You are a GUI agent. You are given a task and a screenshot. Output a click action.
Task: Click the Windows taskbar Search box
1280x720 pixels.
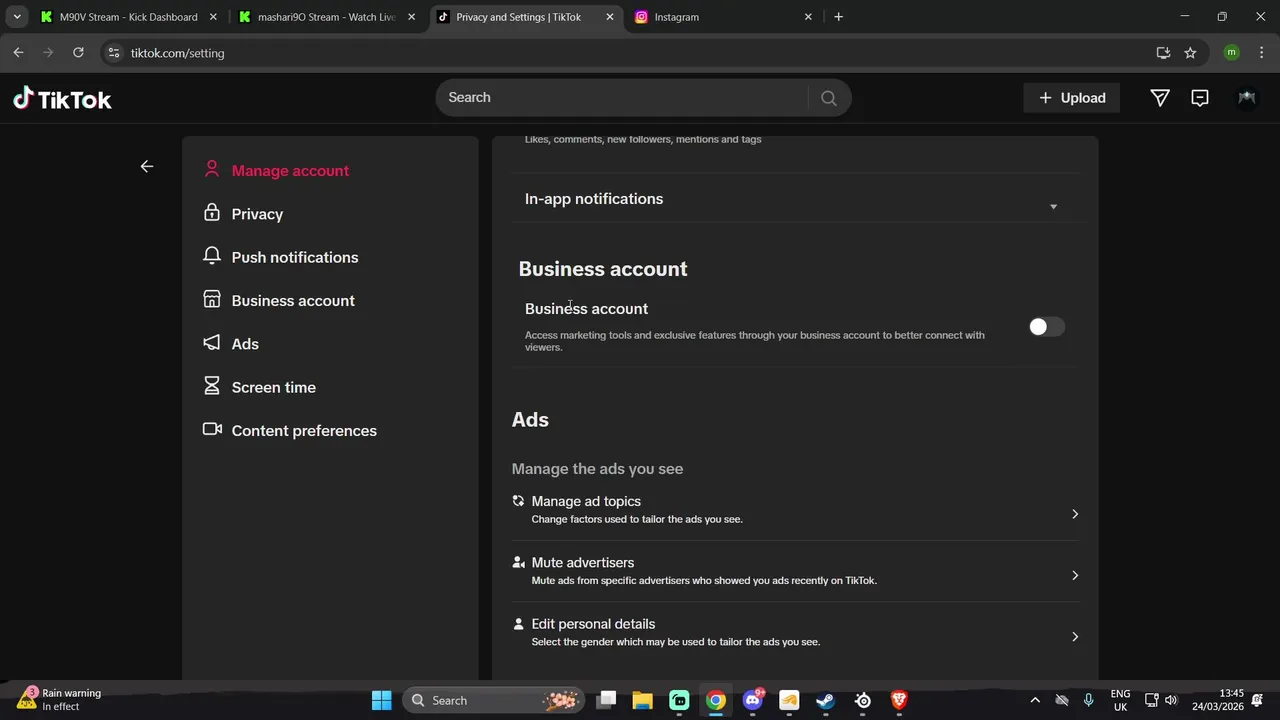(494, 700)
